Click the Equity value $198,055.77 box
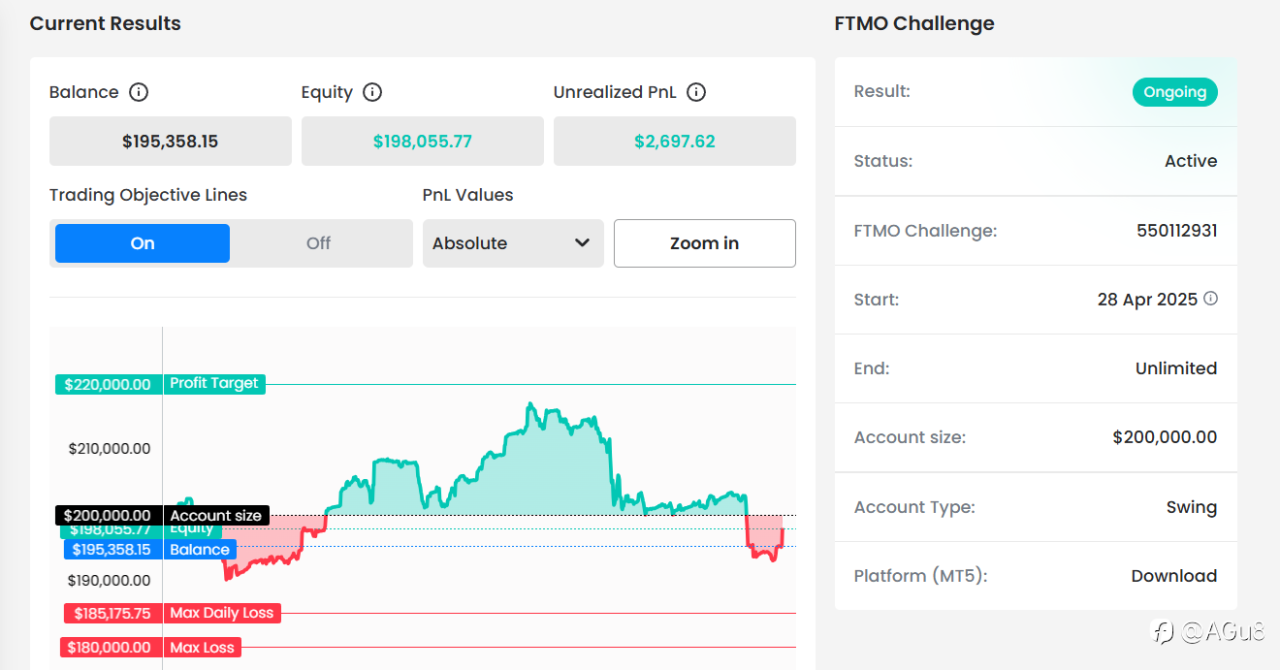 (422, 141)
